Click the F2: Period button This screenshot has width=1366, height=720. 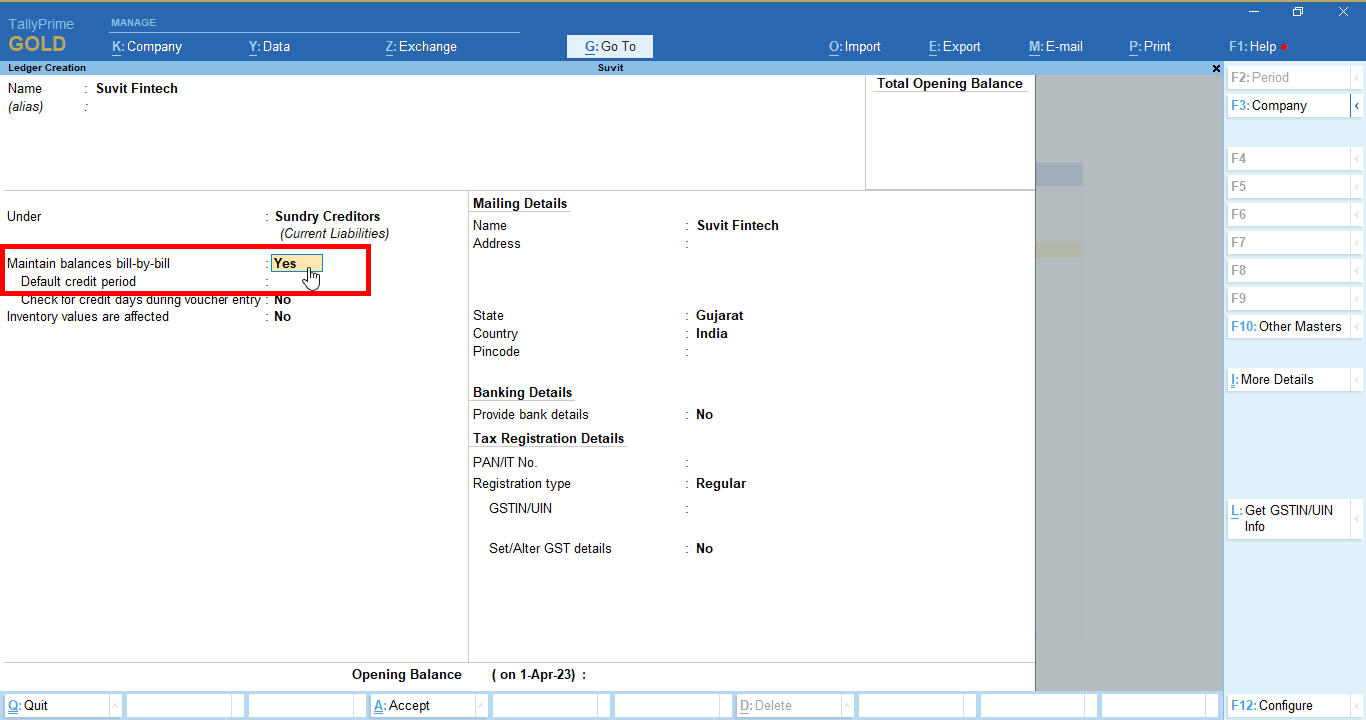pyautogui.click(x=1289, y=77)
